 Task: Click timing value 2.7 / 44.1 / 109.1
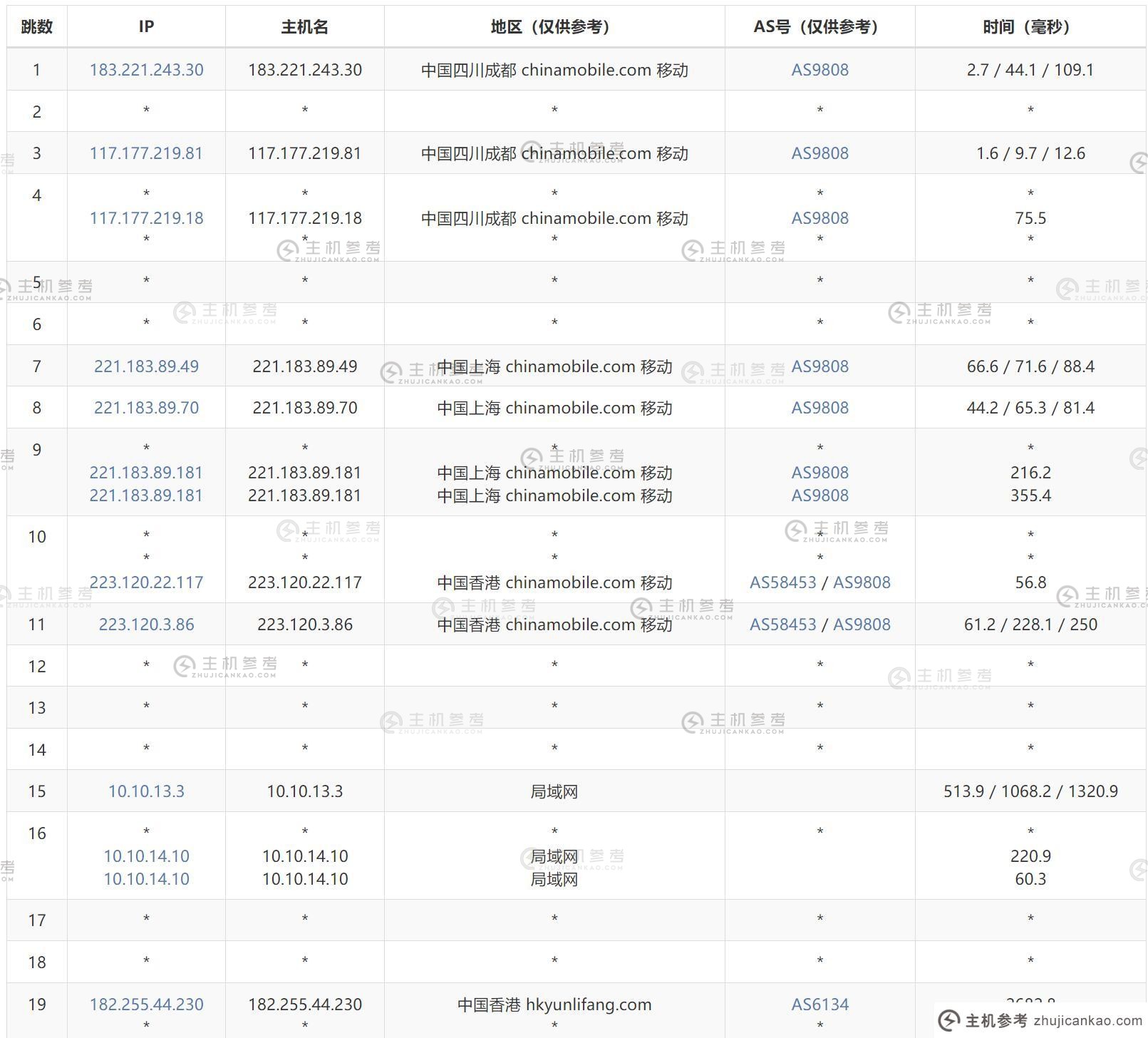pyautogui.click(x=1030, y=70)
